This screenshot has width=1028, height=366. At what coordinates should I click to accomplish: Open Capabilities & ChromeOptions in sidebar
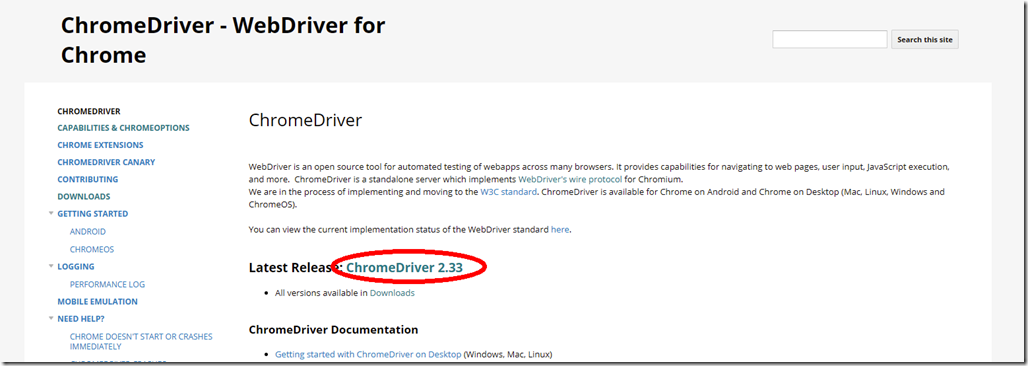[123, 128]
